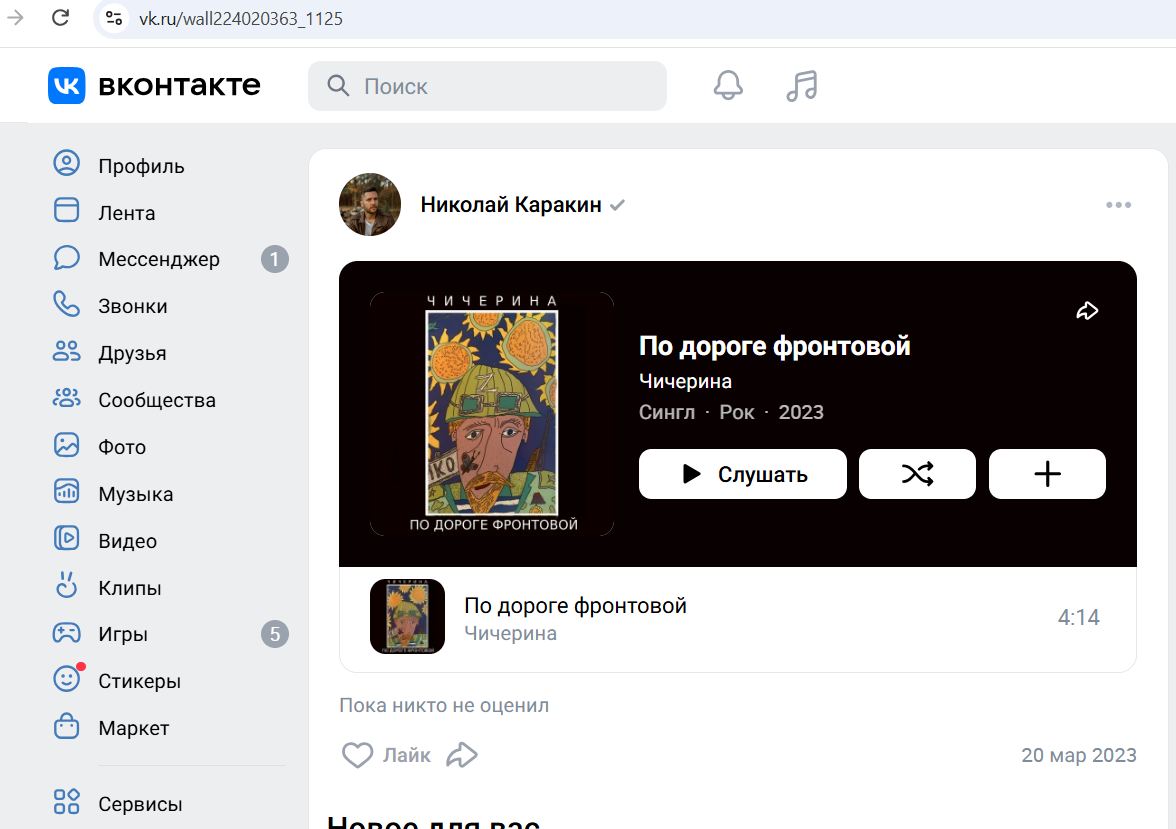Click the address bar URL vk.ru/wall224020363_1125

tap(241, 19)
